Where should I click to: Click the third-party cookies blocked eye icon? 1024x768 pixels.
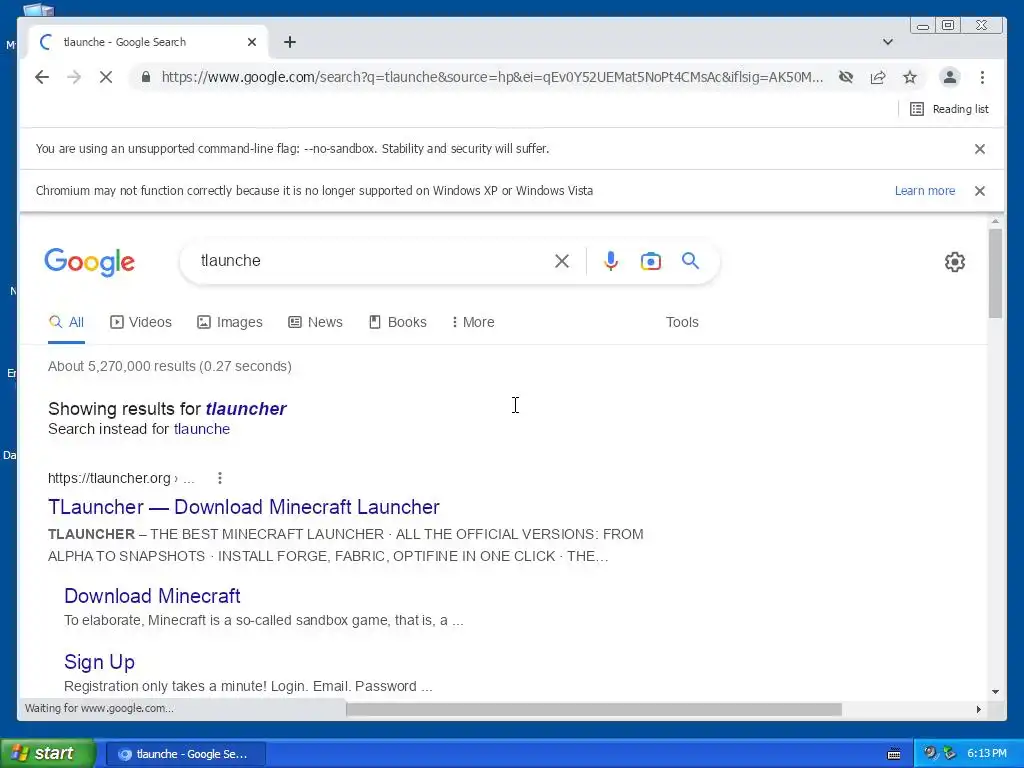(846, 77)
